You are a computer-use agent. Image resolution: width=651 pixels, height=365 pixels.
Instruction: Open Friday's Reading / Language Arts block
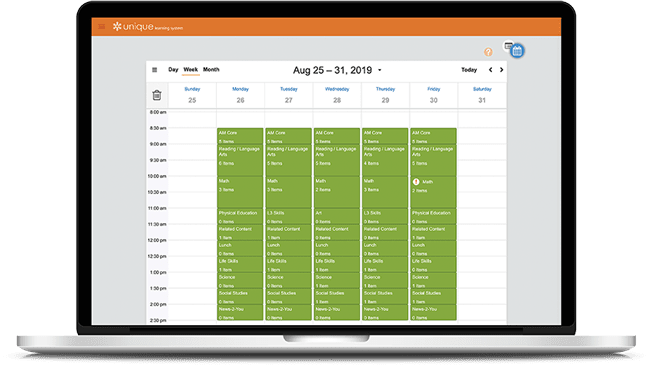pos(433,160)
